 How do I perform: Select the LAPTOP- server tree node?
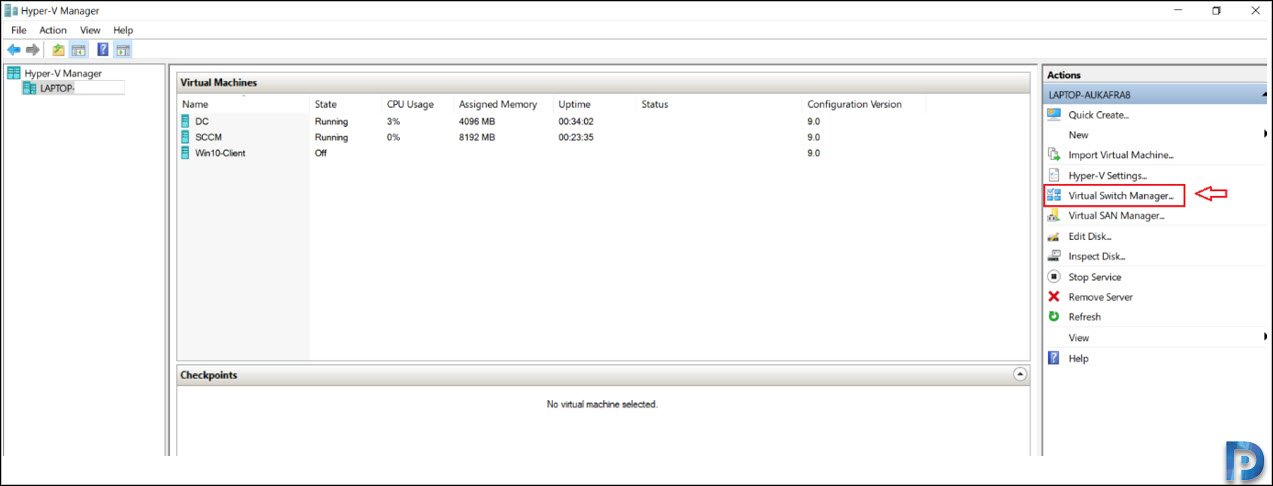57,88
